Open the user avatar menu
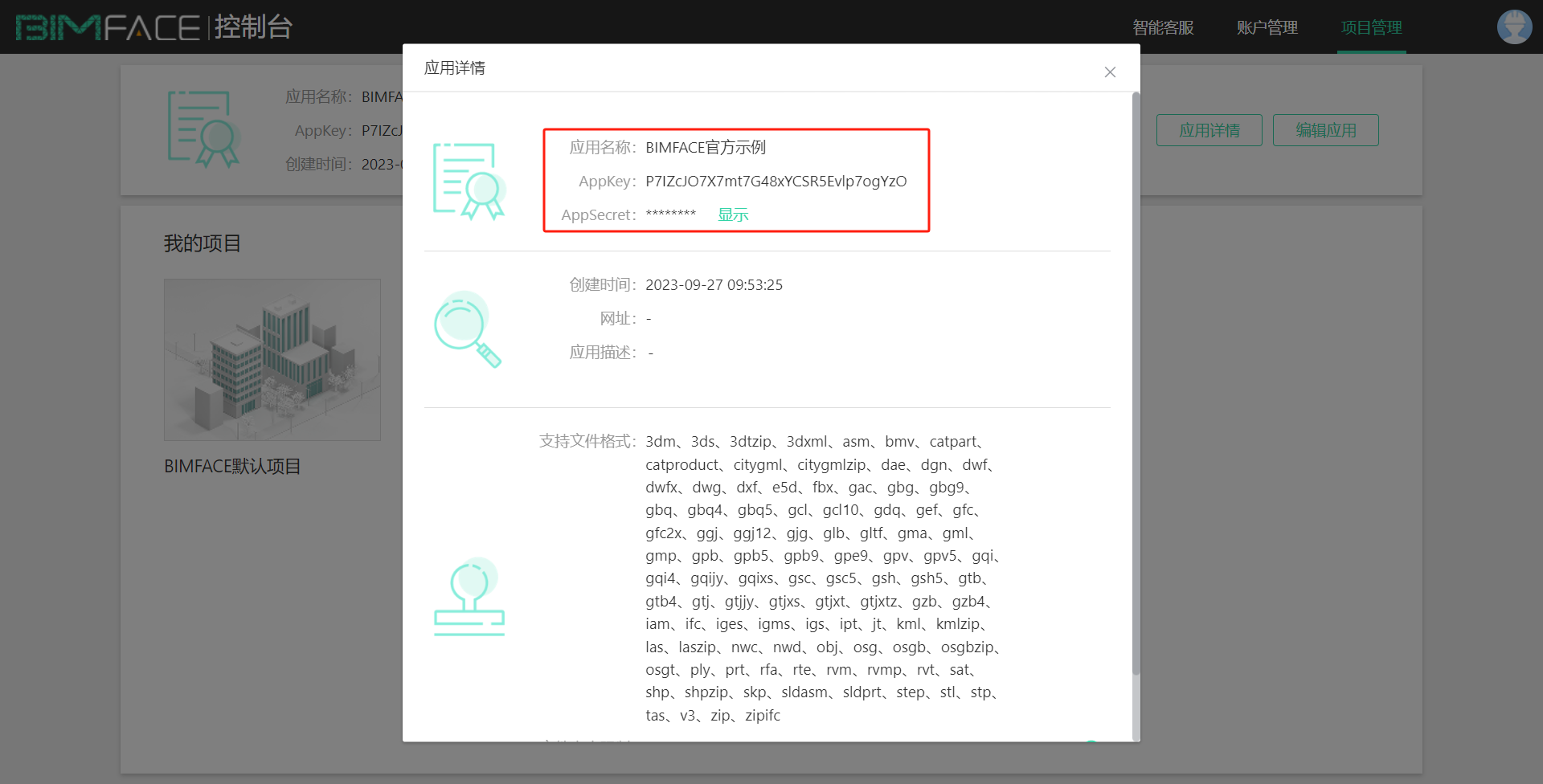1543x784 pixels. (1514, 27)
